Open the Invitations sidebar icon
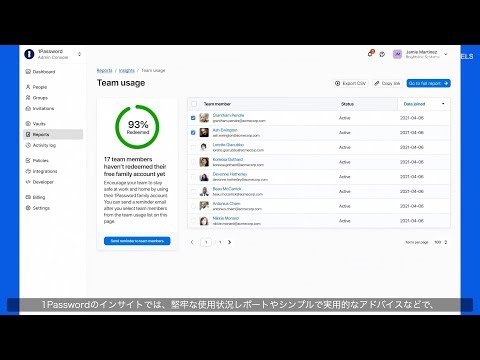Screen dimensions: 480x360 click(28, 108)
